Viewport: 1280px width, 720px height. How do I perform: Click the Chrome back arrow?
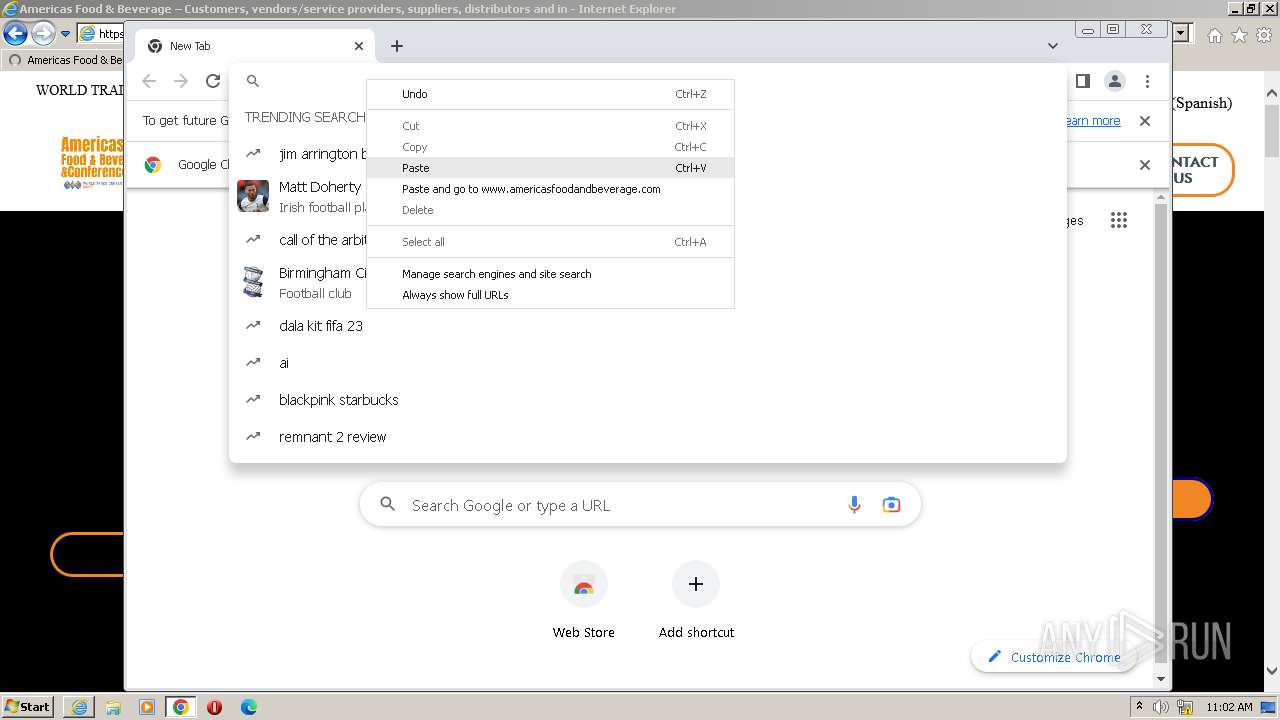pos(149,81)
